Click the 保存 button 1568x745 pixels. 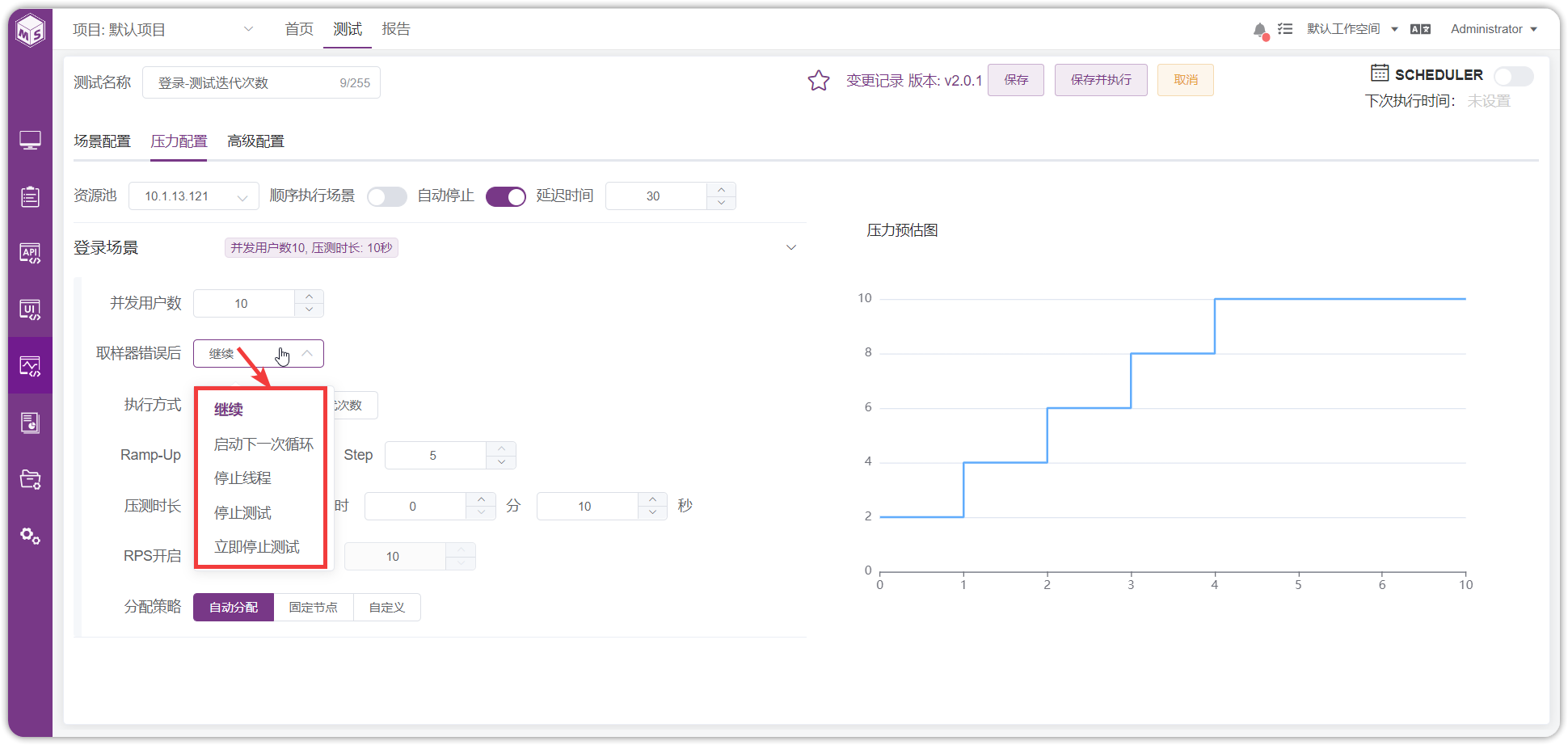coord(1016,80)
